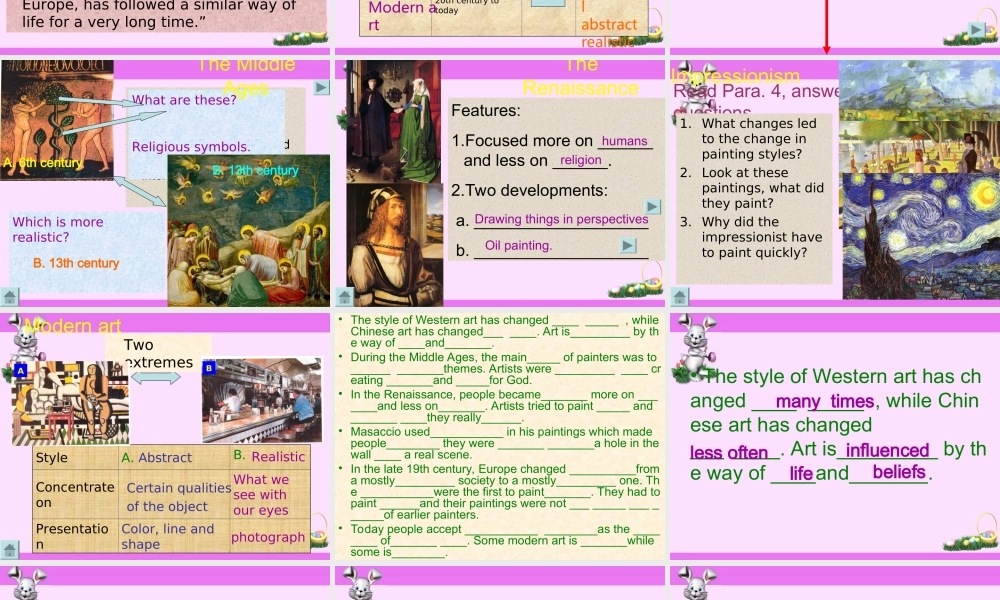Image resolution: width=1000 pixels, height=600 pixels.
Task: Click the blue B label on the diner photo
Action: pyautogui.click(x=209, y=368)
